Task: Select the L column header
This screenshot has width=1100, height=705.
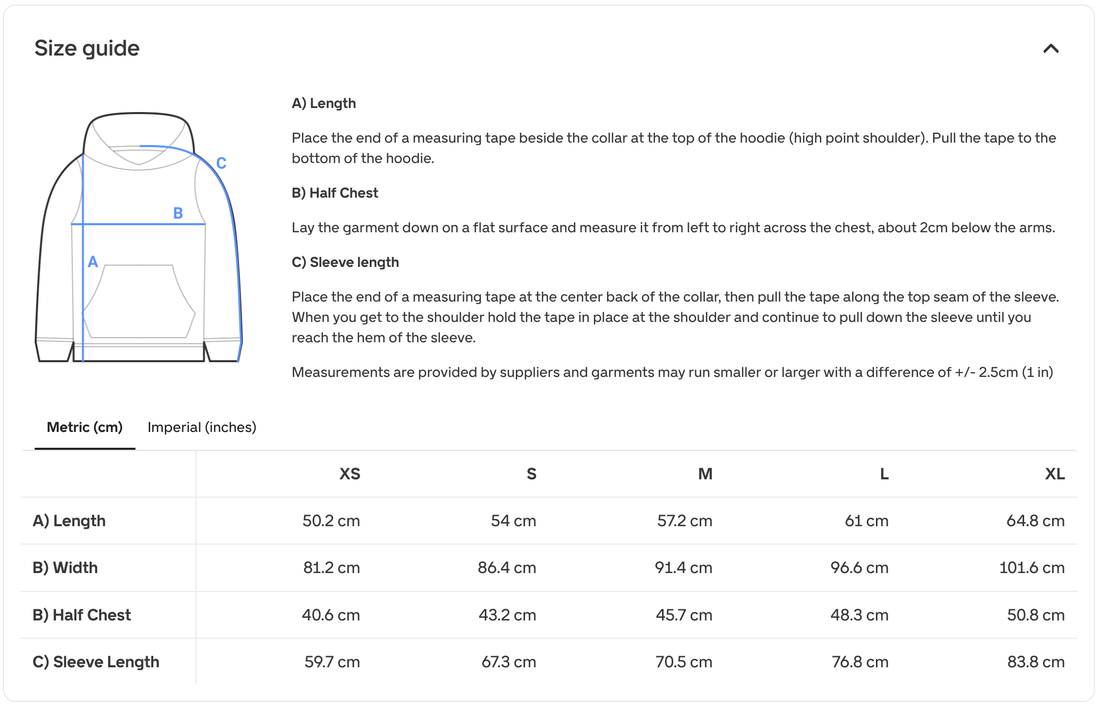Action: [x=884, y=474]
